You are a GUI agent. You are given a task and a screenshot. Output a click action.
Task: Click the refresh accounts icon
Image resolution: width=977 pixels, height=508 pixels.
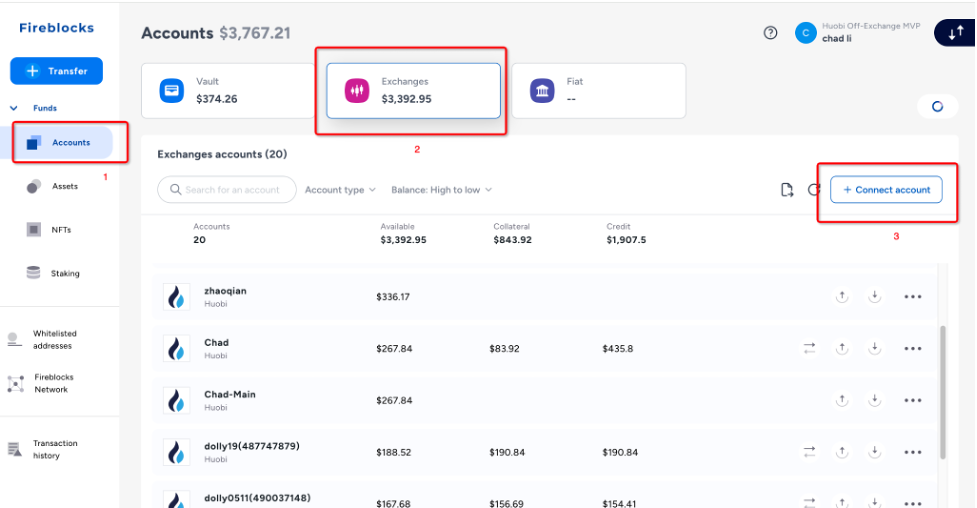(814, 190)
